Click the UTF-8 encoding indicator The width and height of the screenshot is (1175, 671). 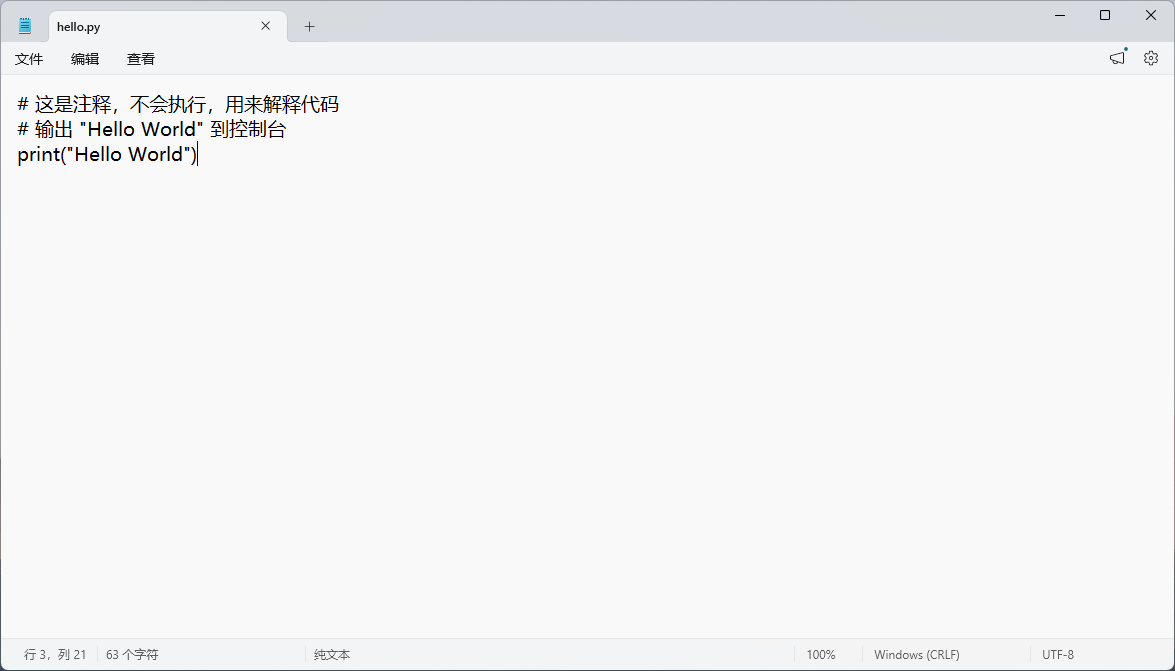point(1058,655)
